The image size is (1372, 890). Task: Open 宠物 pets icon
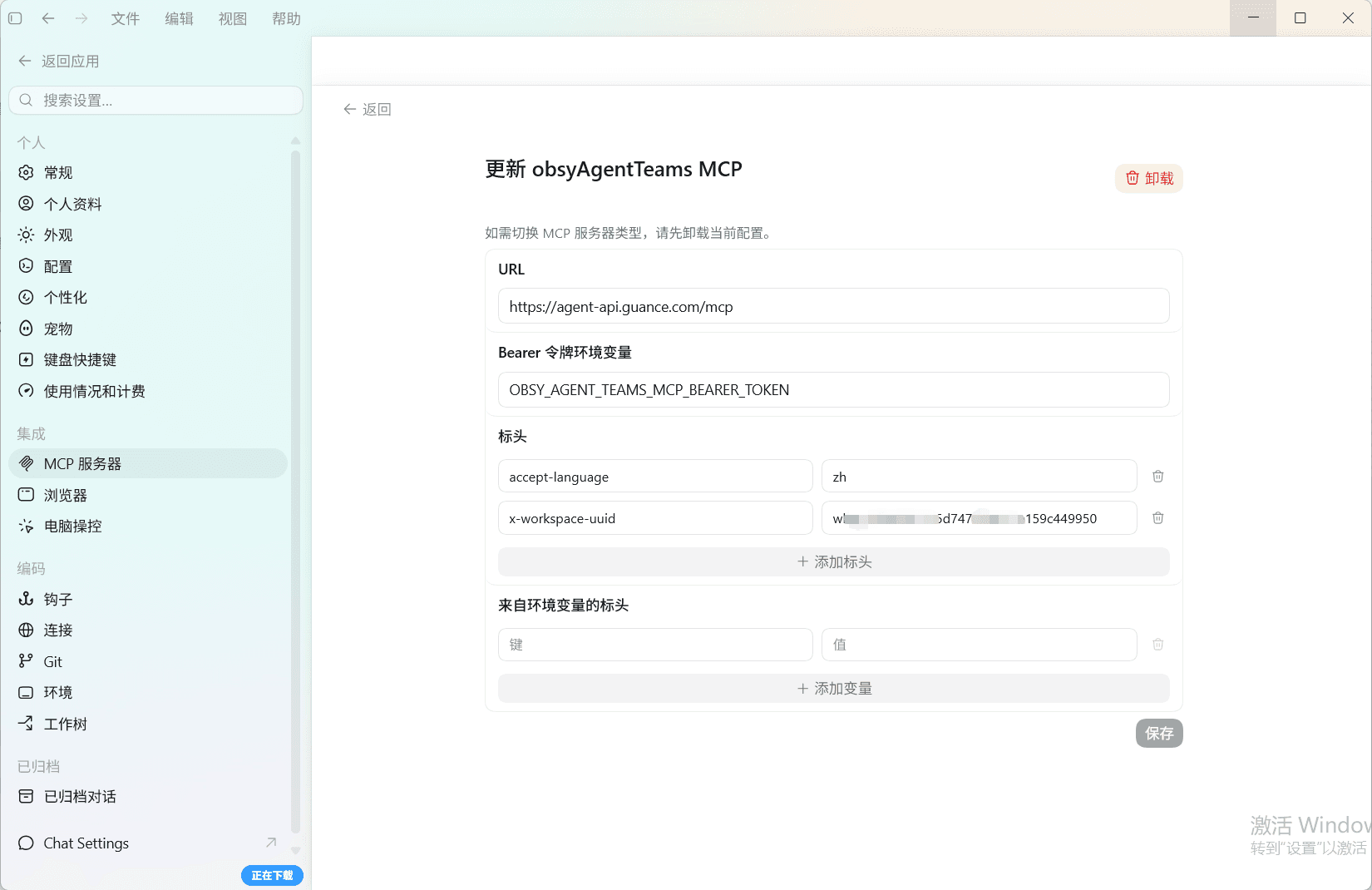pos(26,329)
